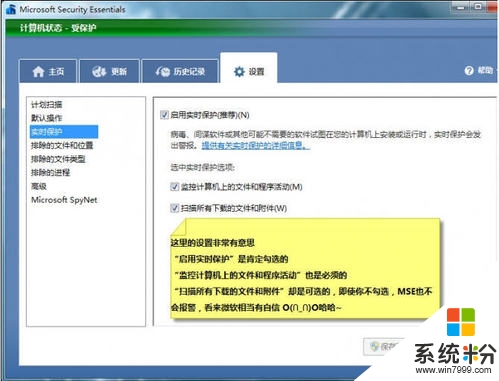Select 排除的进程 in the list
The image size is (499, 381).
[50, 173]
